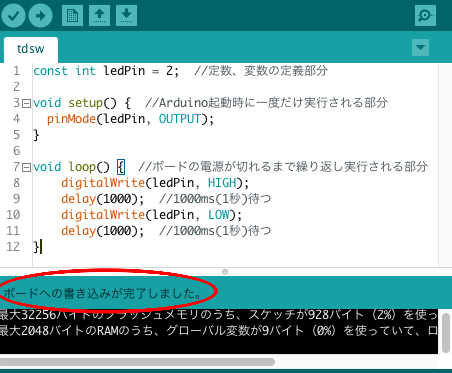Click the closing brace on line 5
Image resolution: width=452 pixels, height=373 pixels.
point(36,135)
